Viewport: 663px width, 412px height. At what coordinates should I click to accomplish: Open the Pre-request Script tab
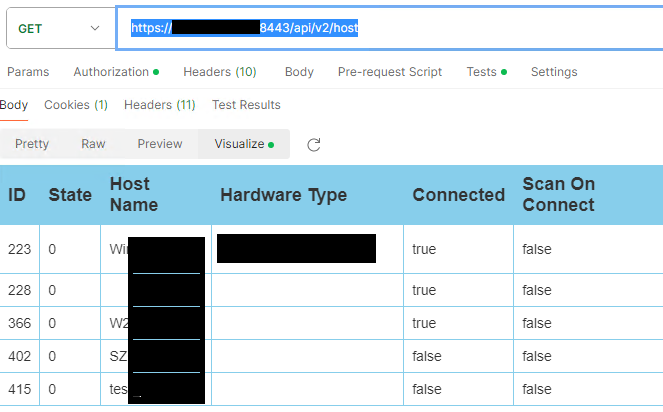click(x=390, y=72)
